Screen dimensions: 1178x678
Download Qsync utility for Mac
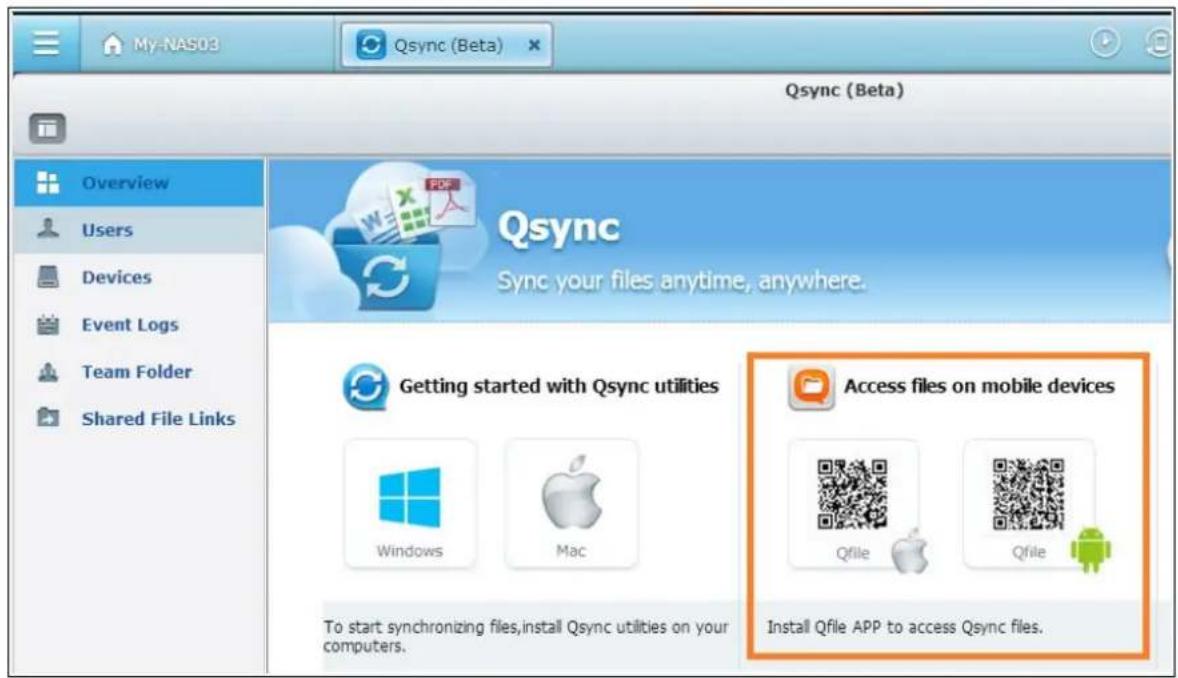coord(572,504)
